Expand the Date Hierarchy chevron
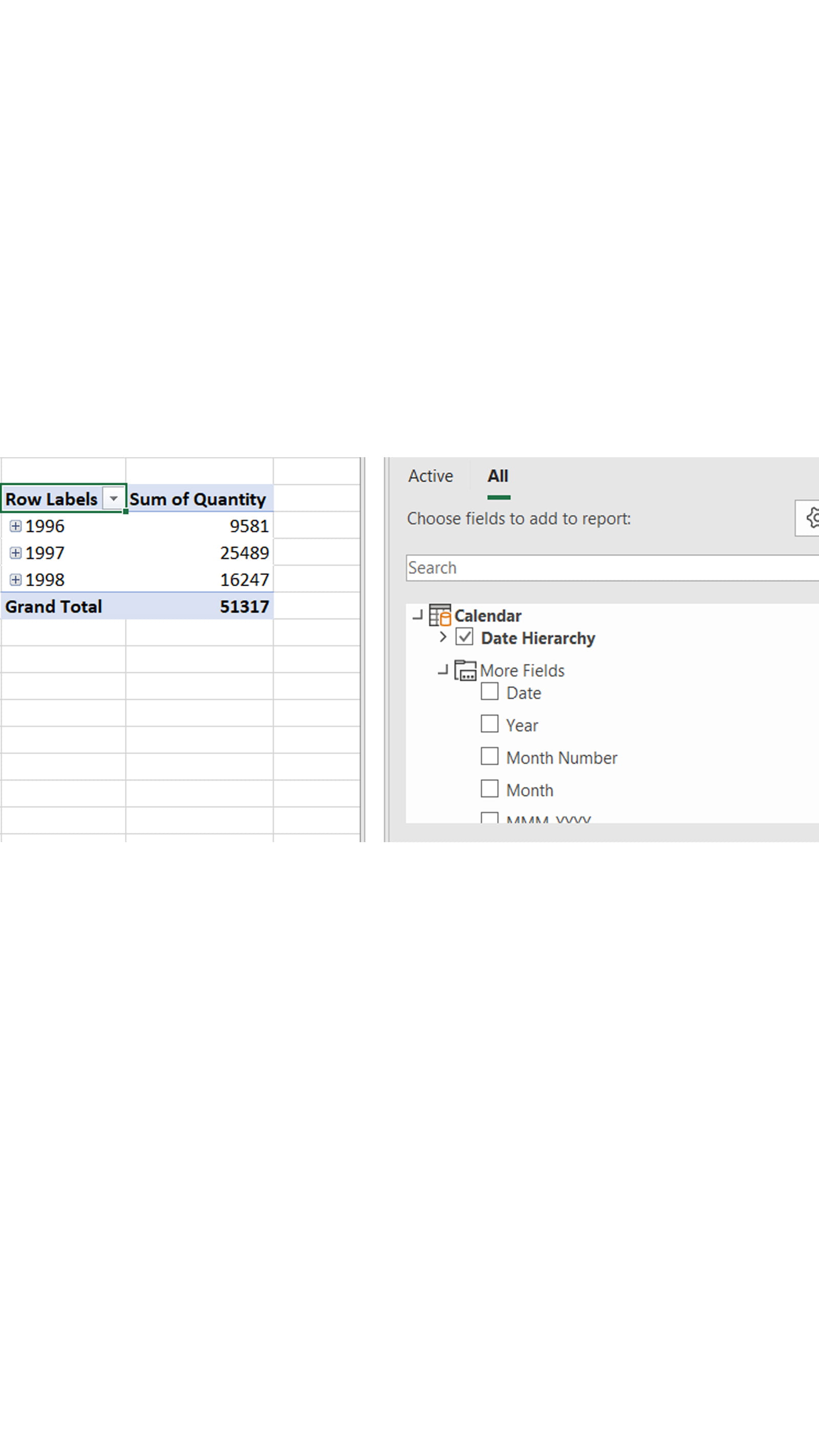819x1456 pixels. pos(443,637)
